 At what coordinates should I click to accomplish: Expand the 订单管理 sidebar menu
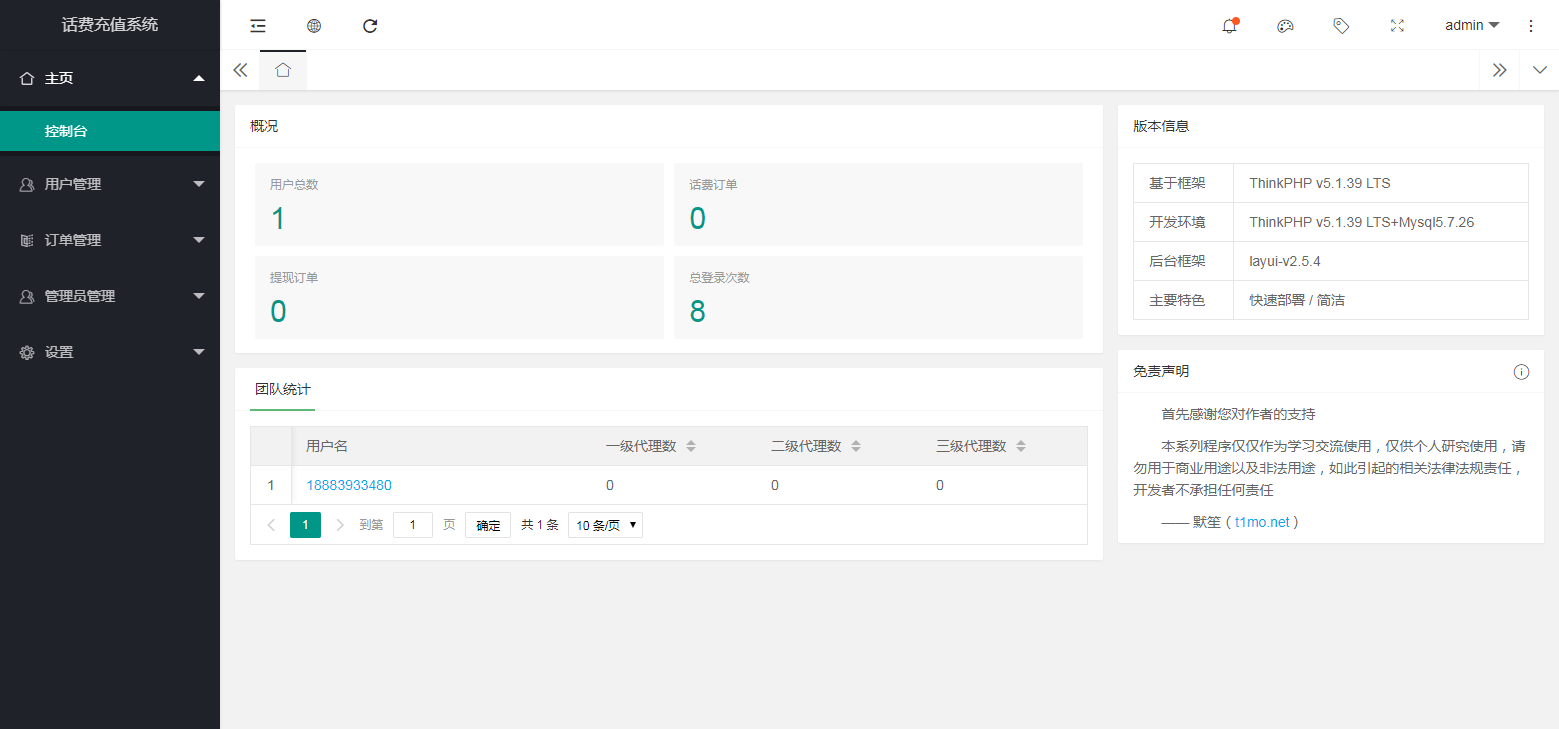pos(110,240)
